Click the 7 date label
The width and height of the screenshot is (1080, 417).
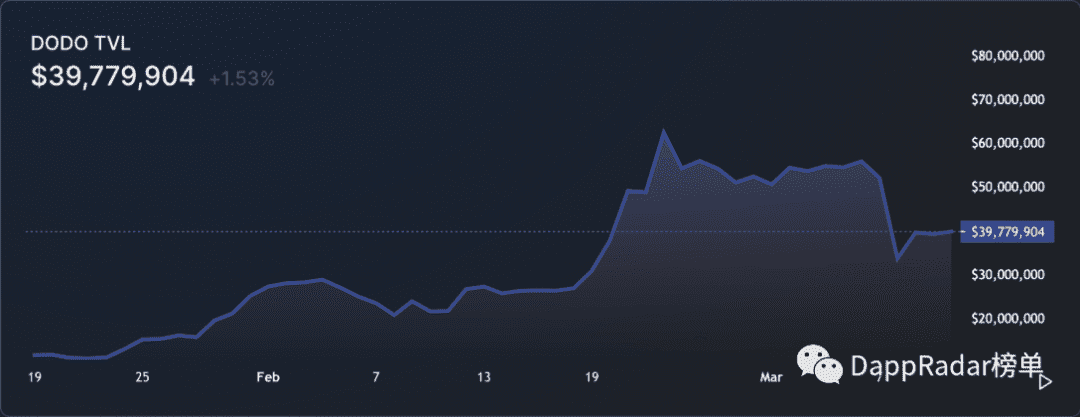pyautogui.click(x=375, y=377)
